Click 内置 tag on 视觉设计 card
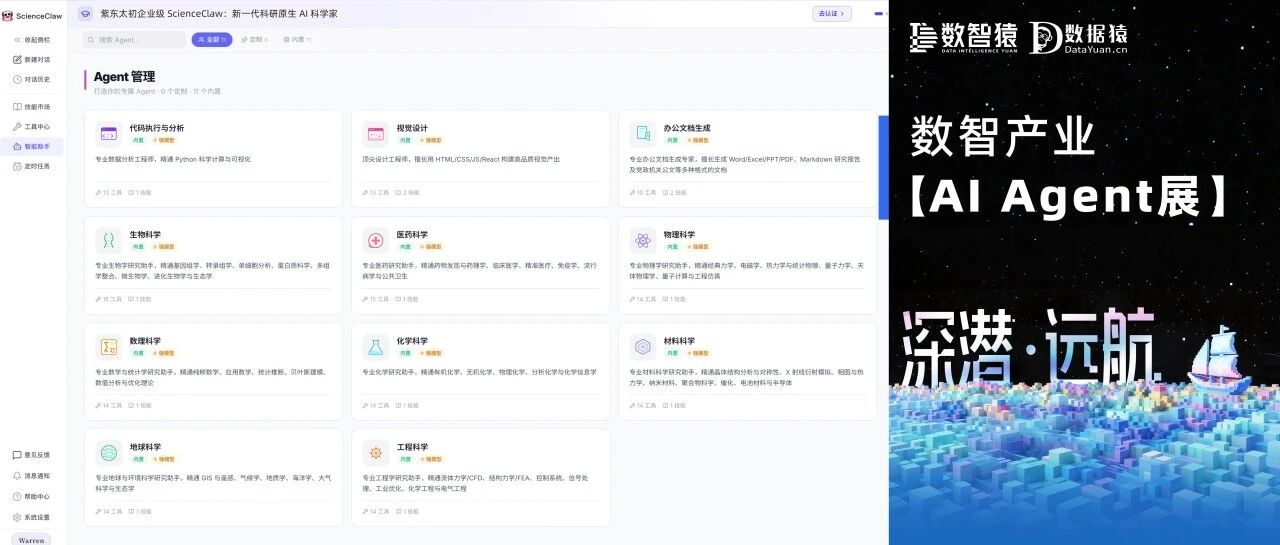 (406, 141)
